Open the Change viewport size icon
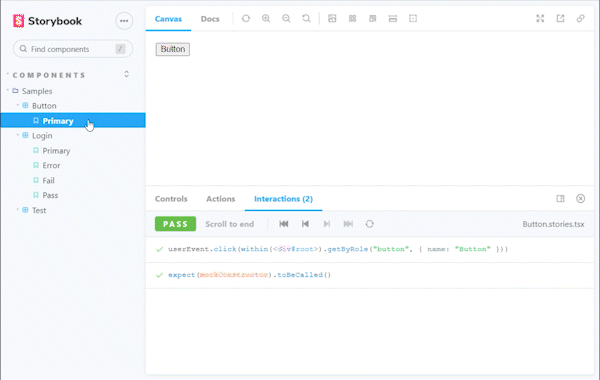This screenshot has height=380, width=600. pos(373,18)
